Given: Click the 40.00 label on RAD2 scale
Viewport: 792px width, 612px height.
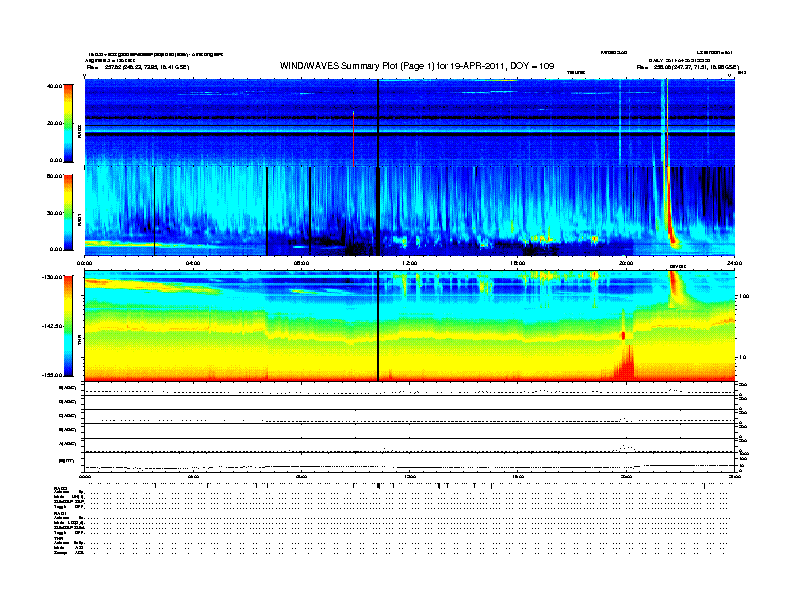Looking at the screenshot, I should [54, 86].
